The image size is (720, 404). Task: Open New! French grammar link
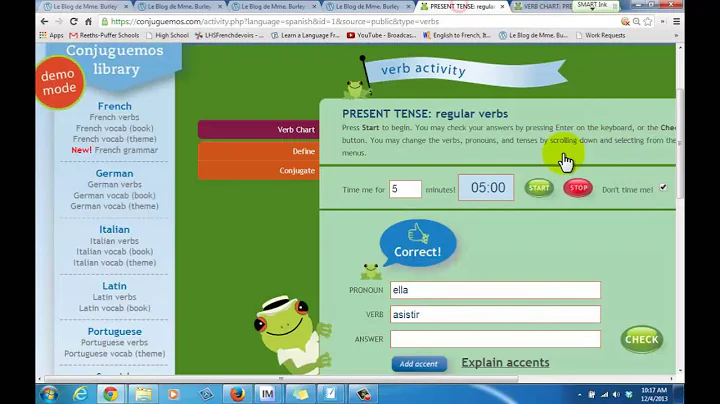click(114, 150)
